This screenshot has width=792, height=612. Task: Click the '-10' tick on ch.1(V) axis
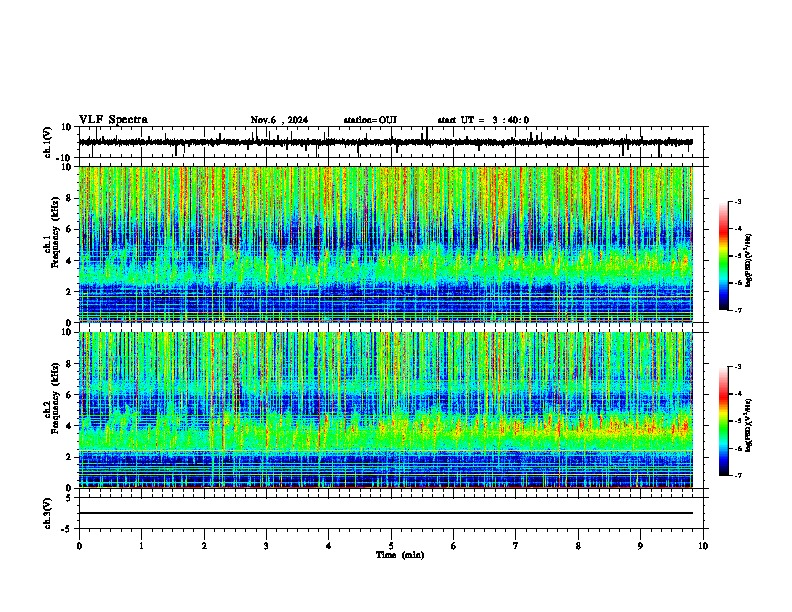65,158
